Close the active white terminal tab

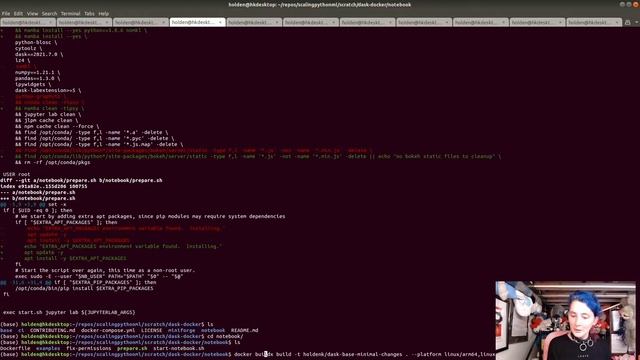pyautogui.click(x=220, y=22)
